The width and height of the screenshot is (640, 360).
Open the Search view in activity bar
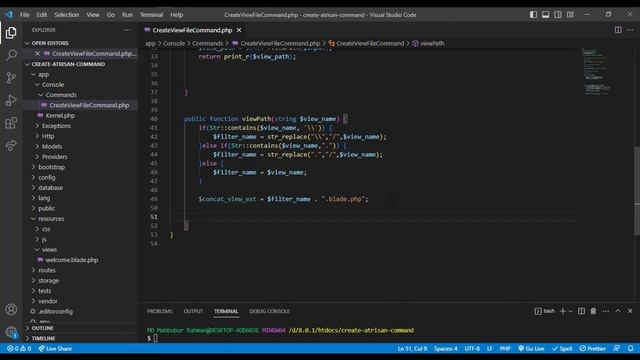[x=11, y=55]
